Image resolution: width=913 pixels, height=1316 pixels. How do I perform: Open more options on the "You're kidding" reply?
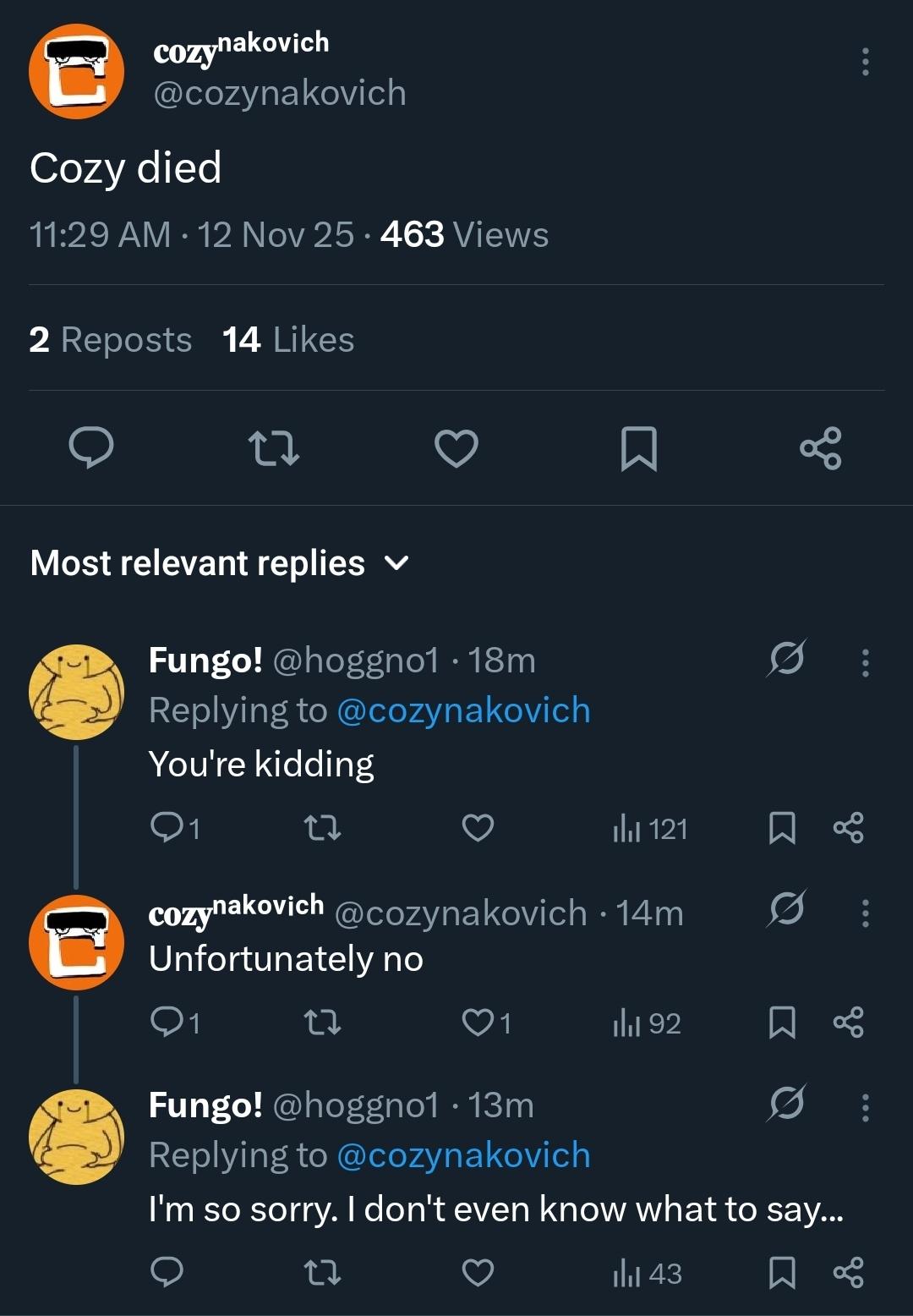[x=865, y=663]
